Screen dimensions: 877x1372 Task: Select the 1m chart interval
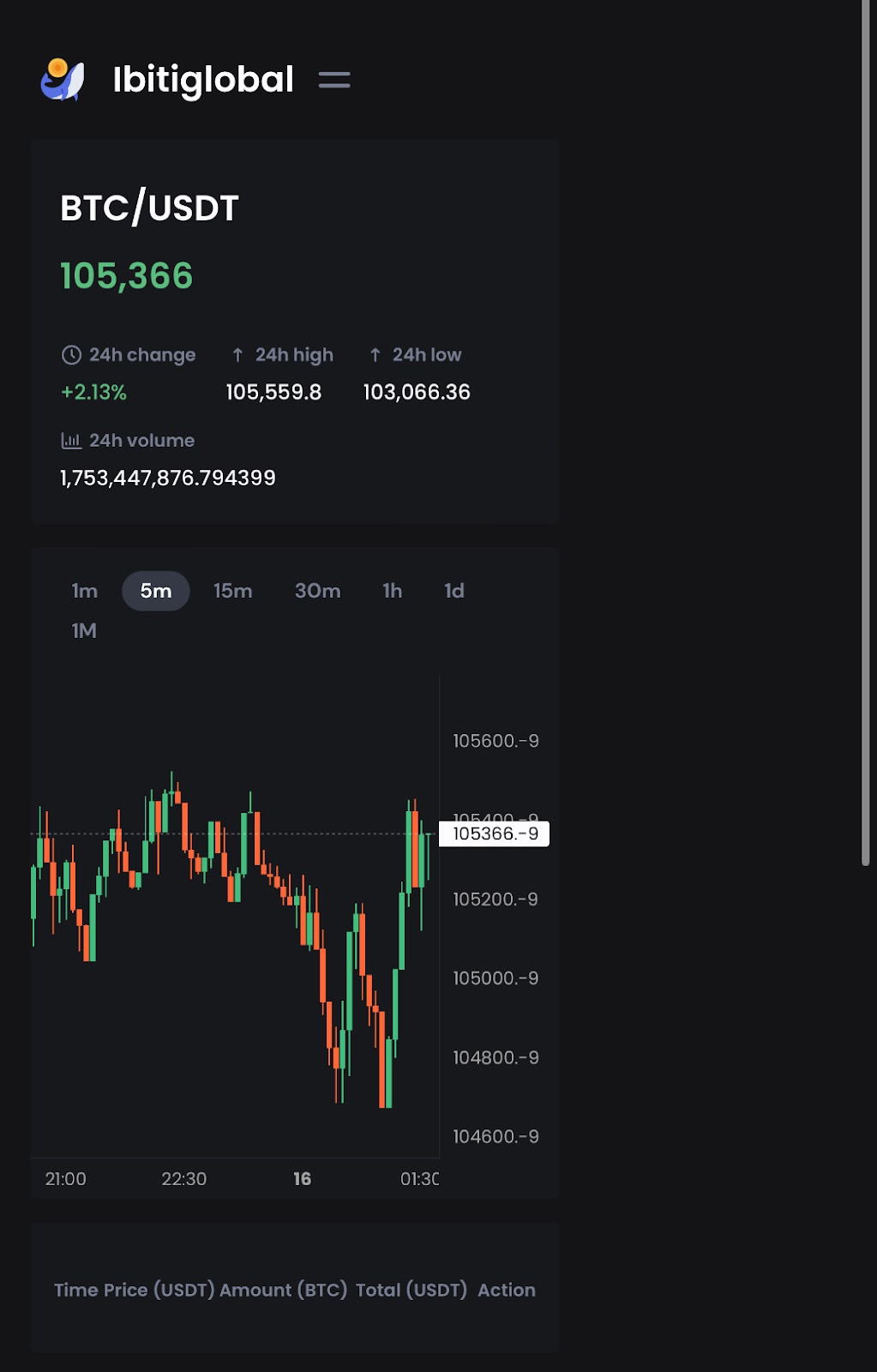(85, 591)
